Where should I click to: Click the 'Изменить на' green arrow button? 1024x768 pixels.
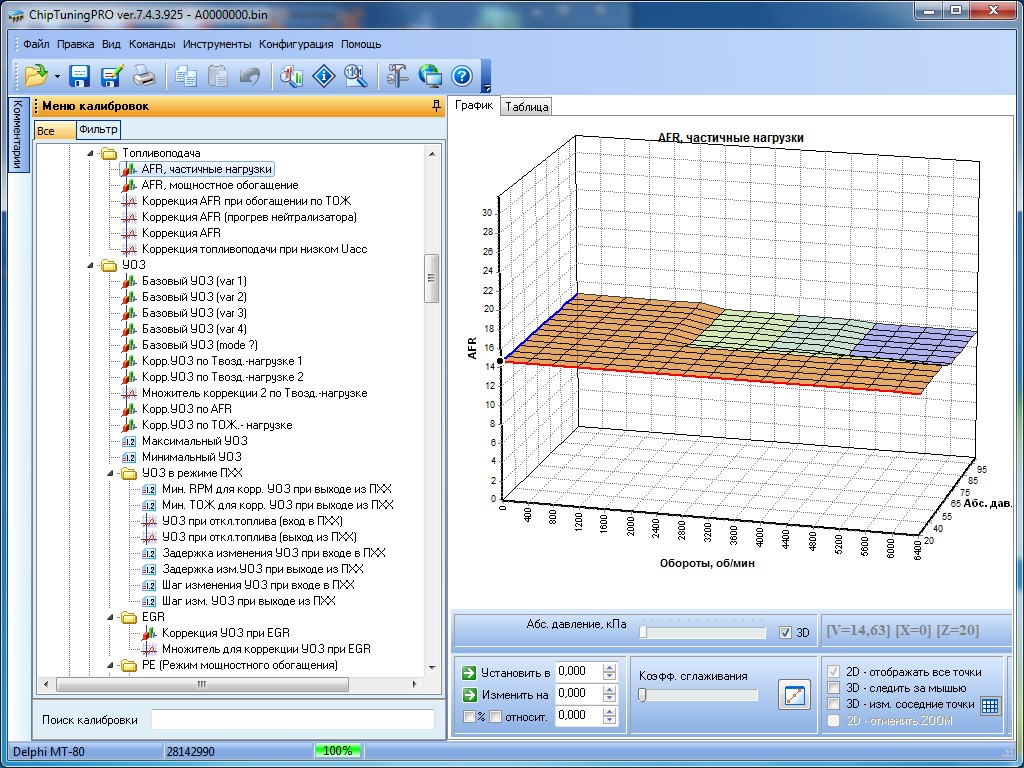[x=470, y=694]
